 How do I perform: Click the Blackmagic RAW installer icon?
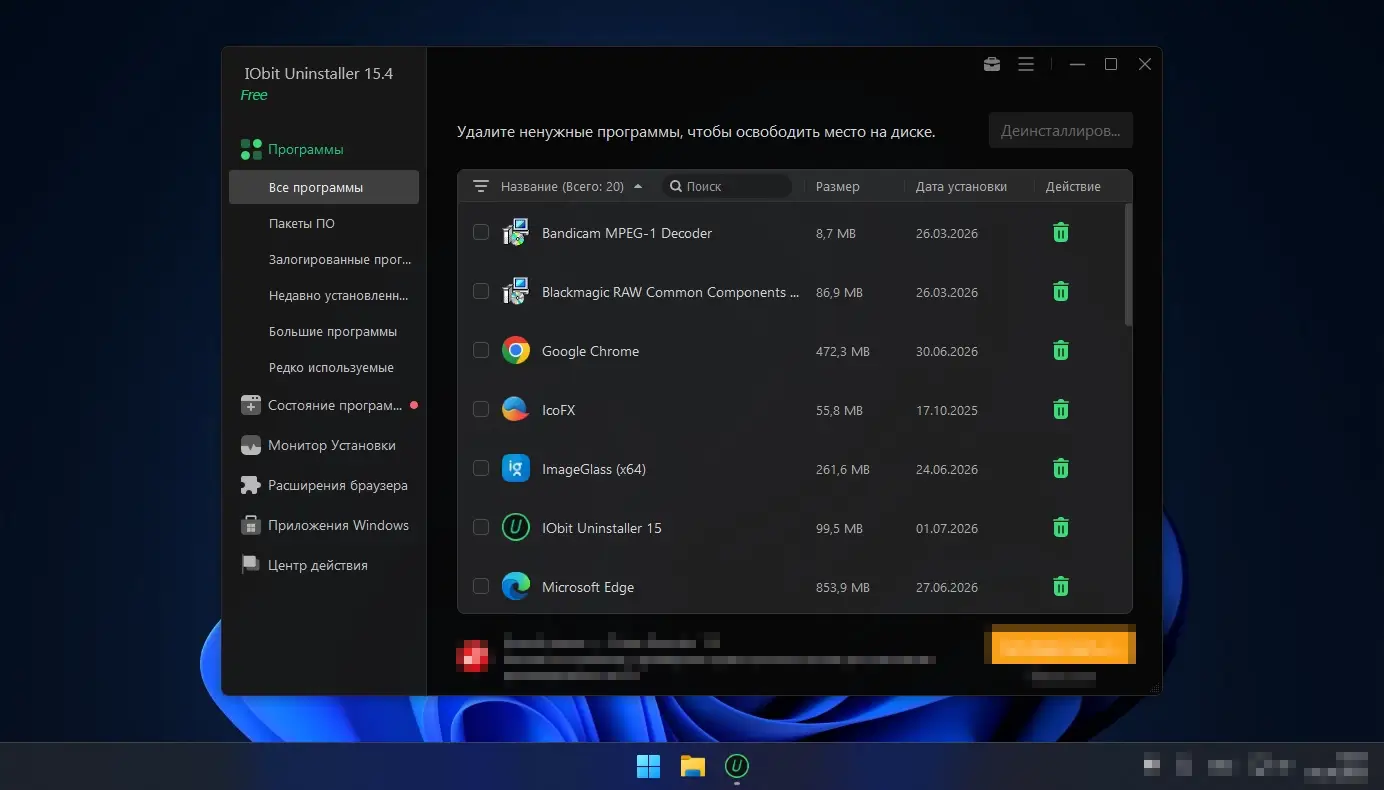coord(515,292)
